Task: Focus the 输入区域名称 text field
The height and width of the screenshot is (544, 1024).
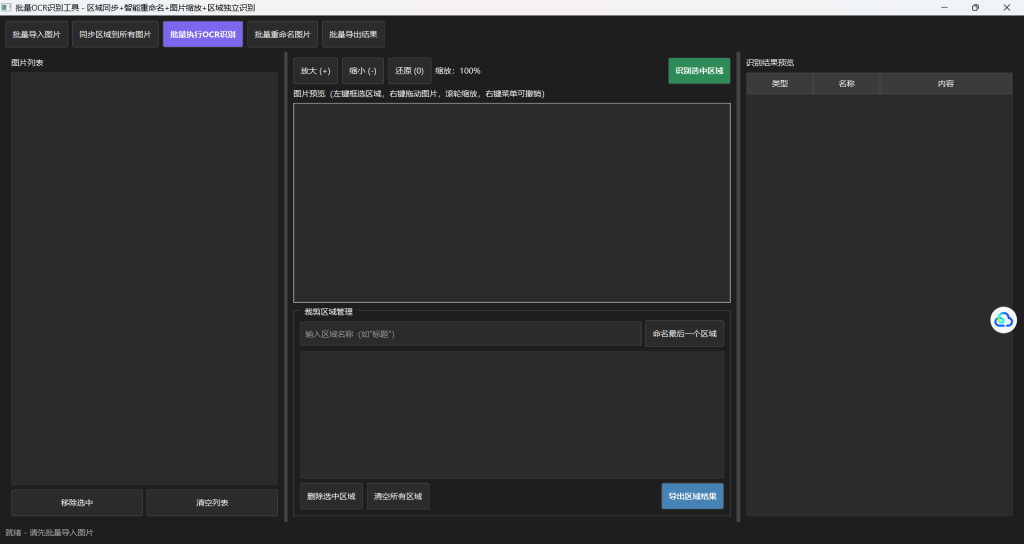Action: coord(470,334)
